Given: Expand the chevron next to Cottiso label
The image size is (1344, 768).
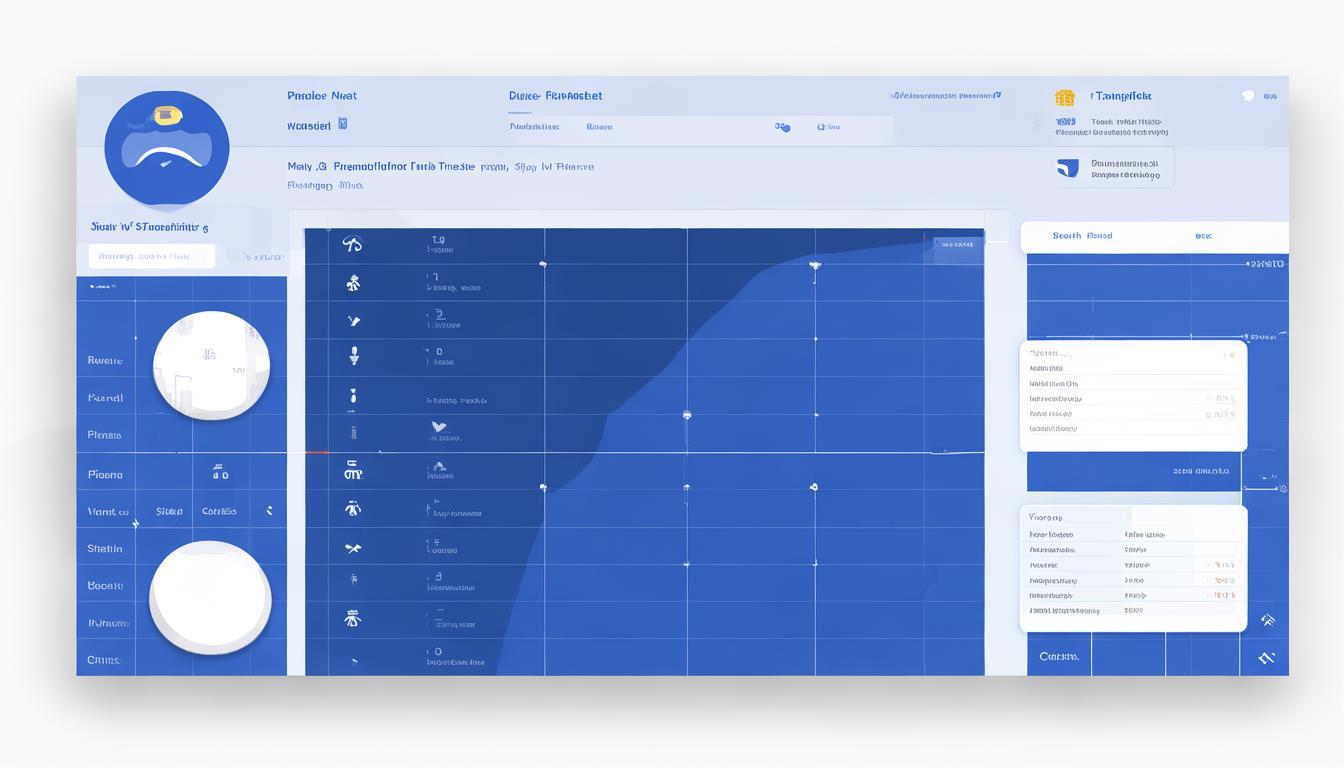Looking at the screenshot, I should (269, 511).
